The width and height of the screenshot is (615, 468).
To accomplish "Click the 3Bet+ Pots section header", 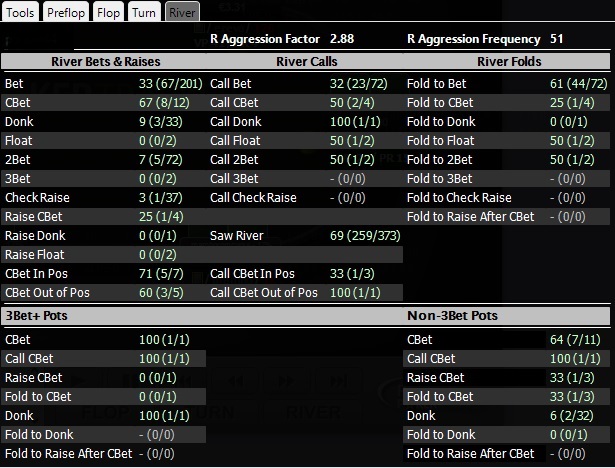I will coord(36,316).
